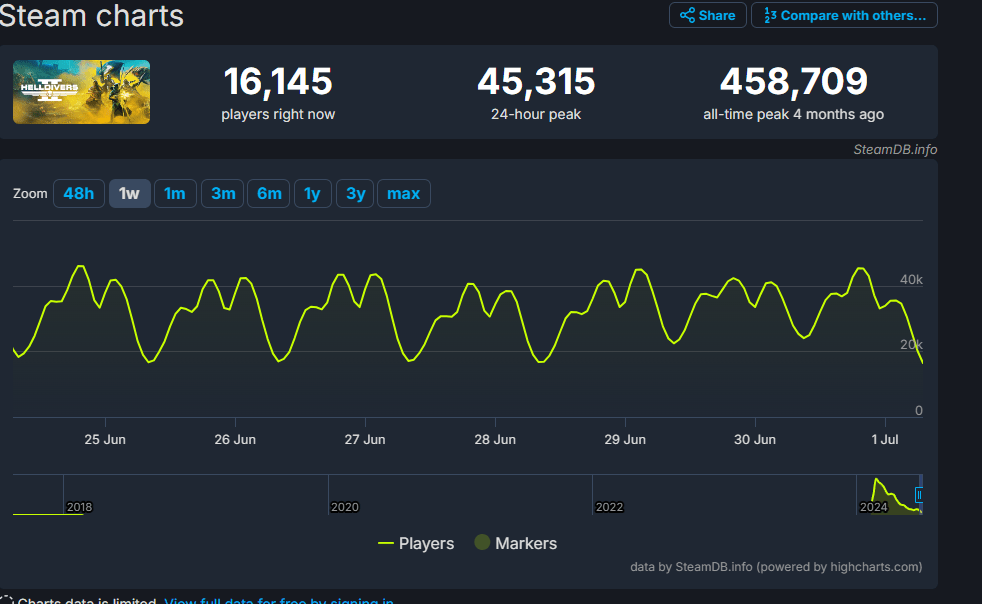
Task: Open View full data sign-in link
Action: pyautogui.click(x=279, y=600)
